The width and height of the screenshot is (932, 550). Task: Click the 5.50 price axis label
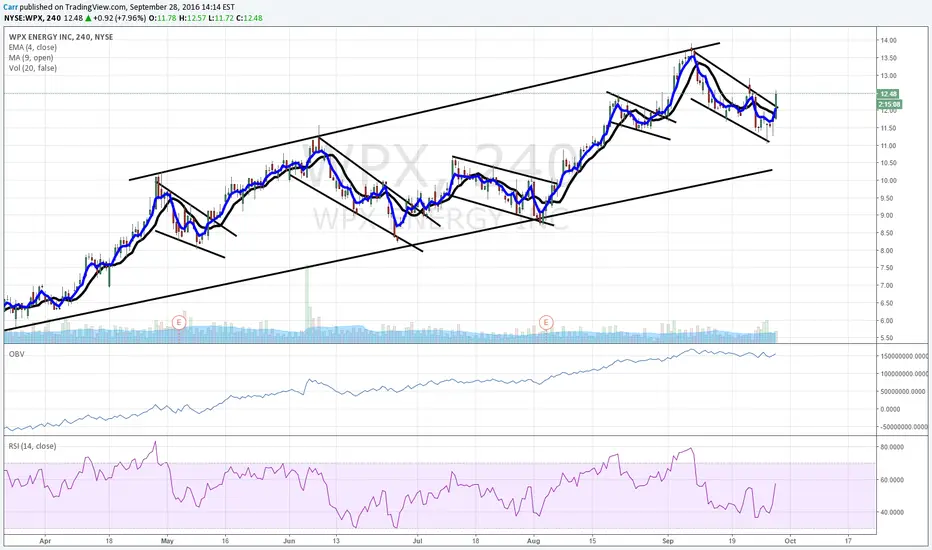(887, 338)
